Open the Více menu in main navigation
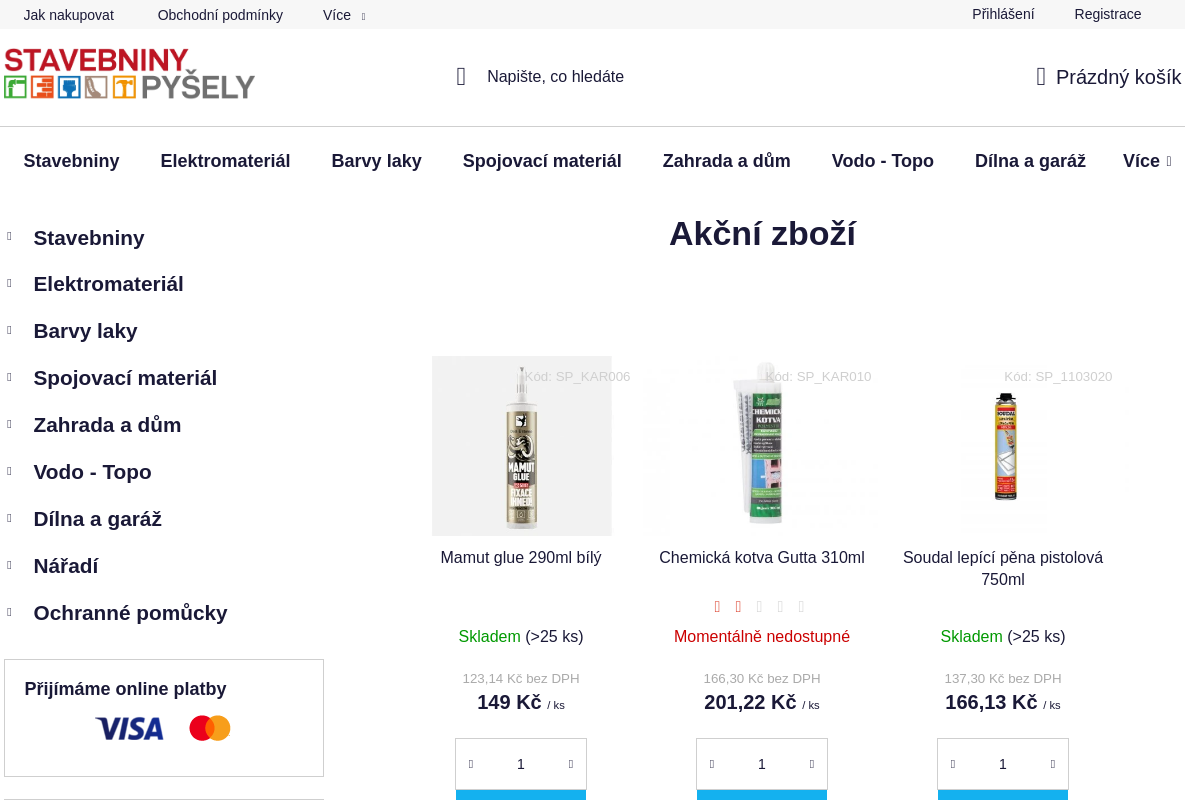The image size is (1200, 800). (x=1146, y=161)
